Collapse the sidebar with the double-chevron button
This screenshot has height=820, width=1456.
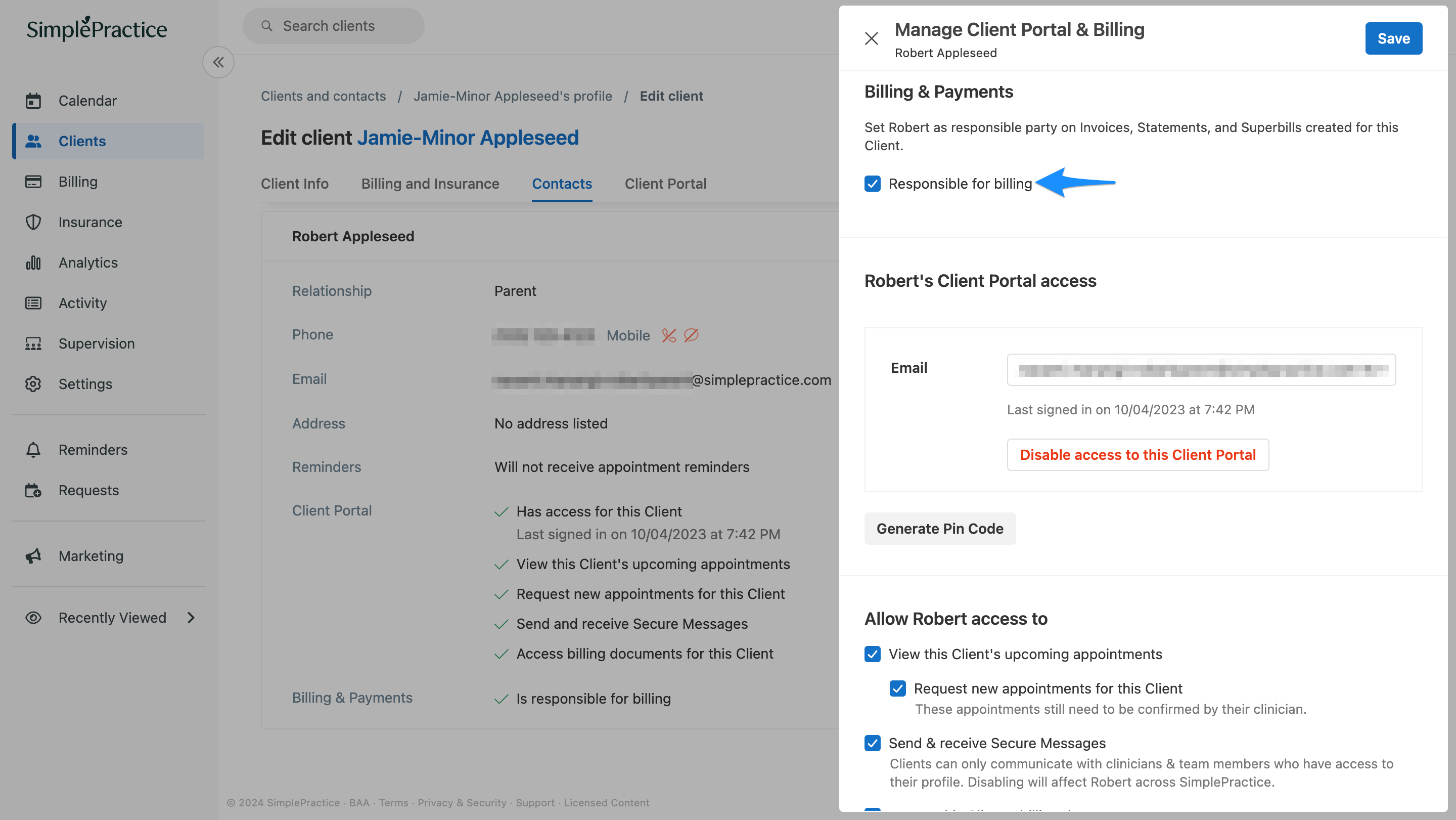[218, 62]
